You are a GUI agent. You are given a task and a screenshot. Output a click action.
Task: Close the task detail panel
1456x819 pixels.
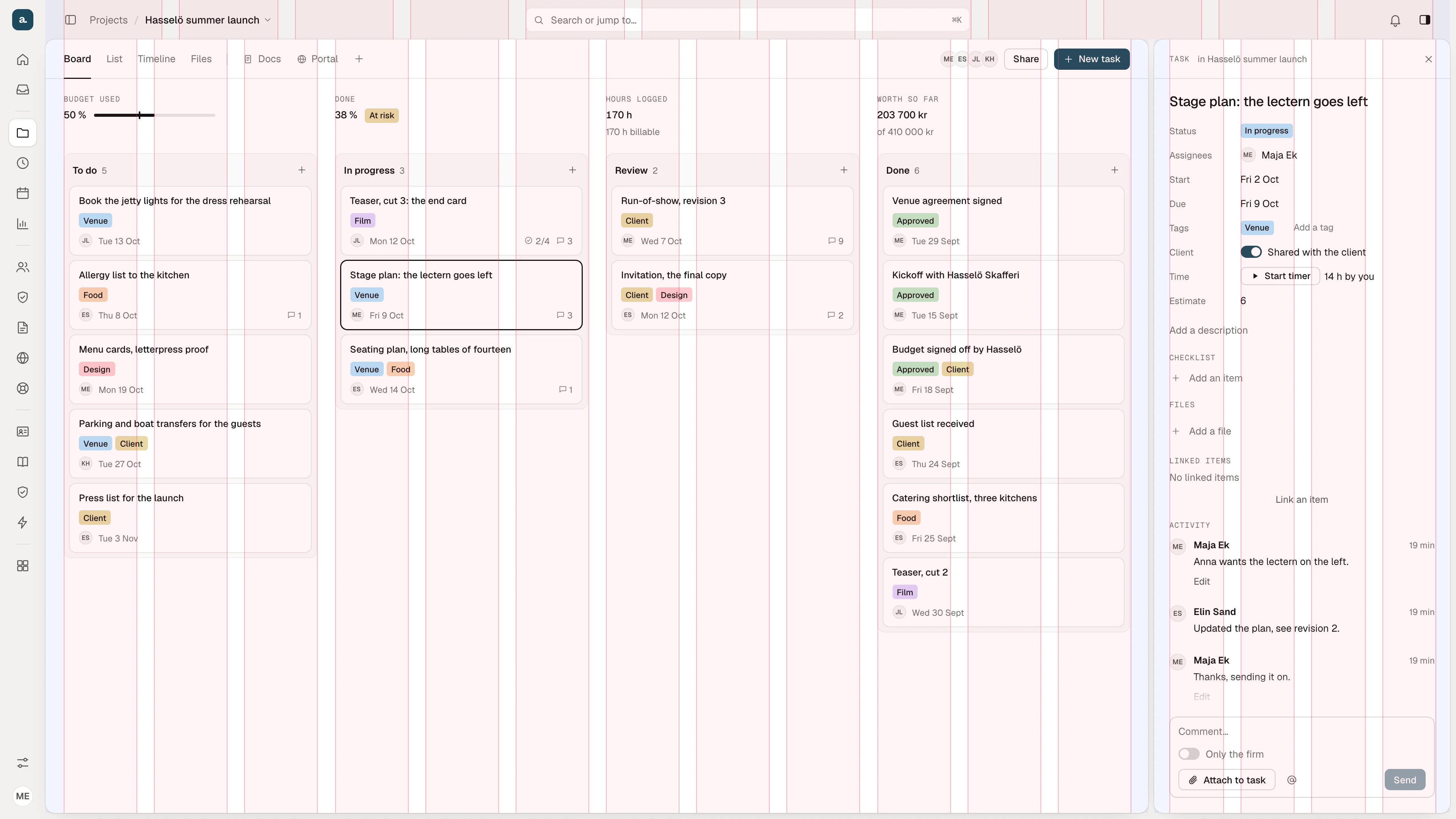[x=1428, y=60]
